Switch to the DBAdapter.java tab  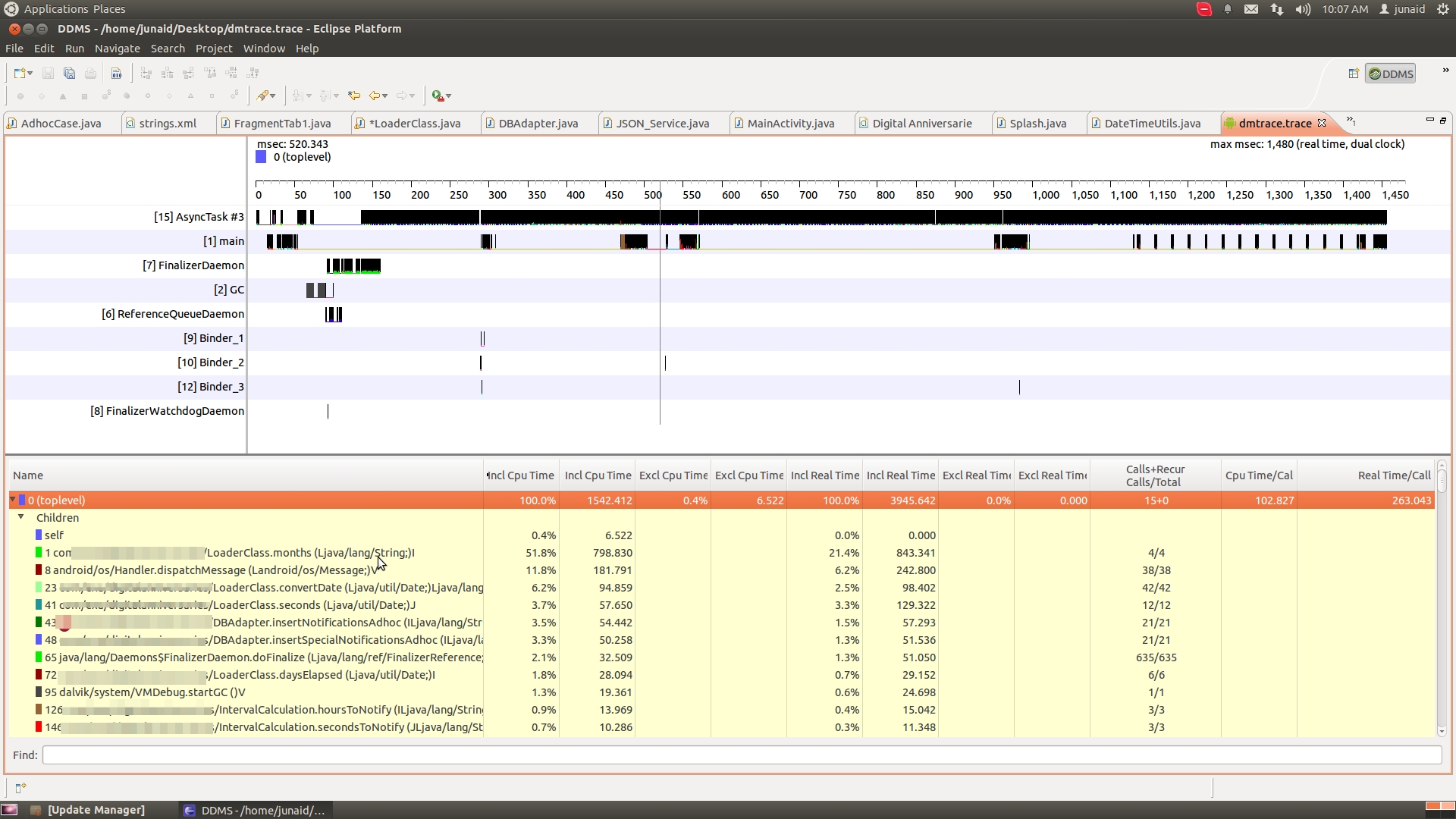(538, 123)
